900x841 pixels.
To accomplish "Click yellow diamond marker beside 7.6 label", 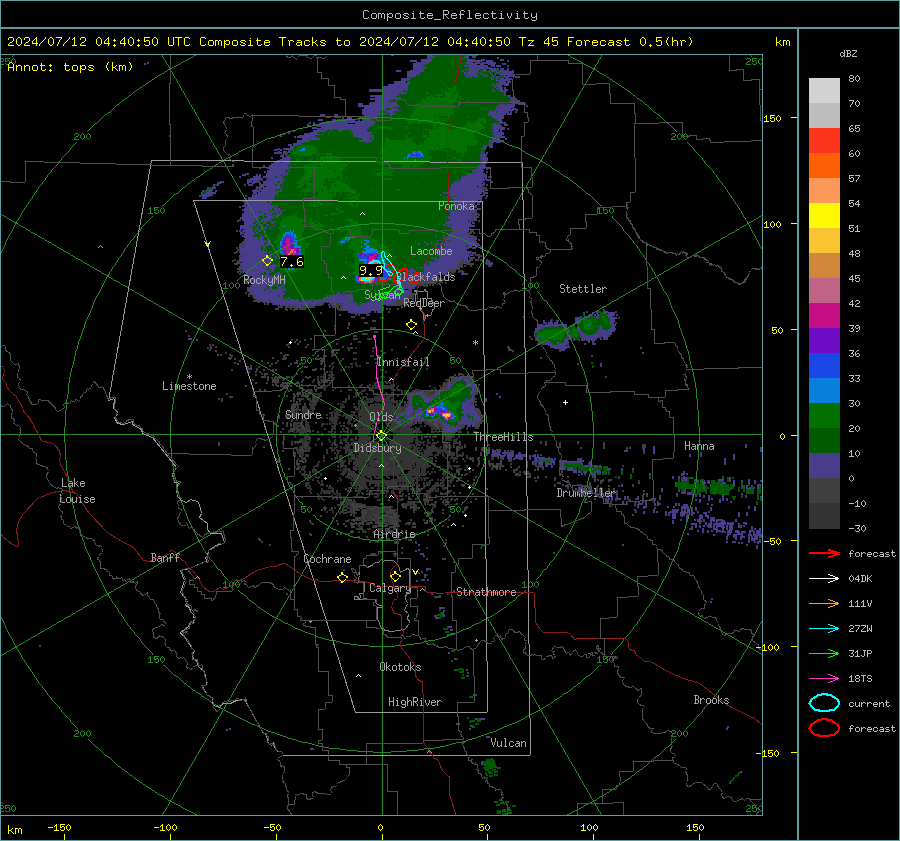I will click(267, 261).
